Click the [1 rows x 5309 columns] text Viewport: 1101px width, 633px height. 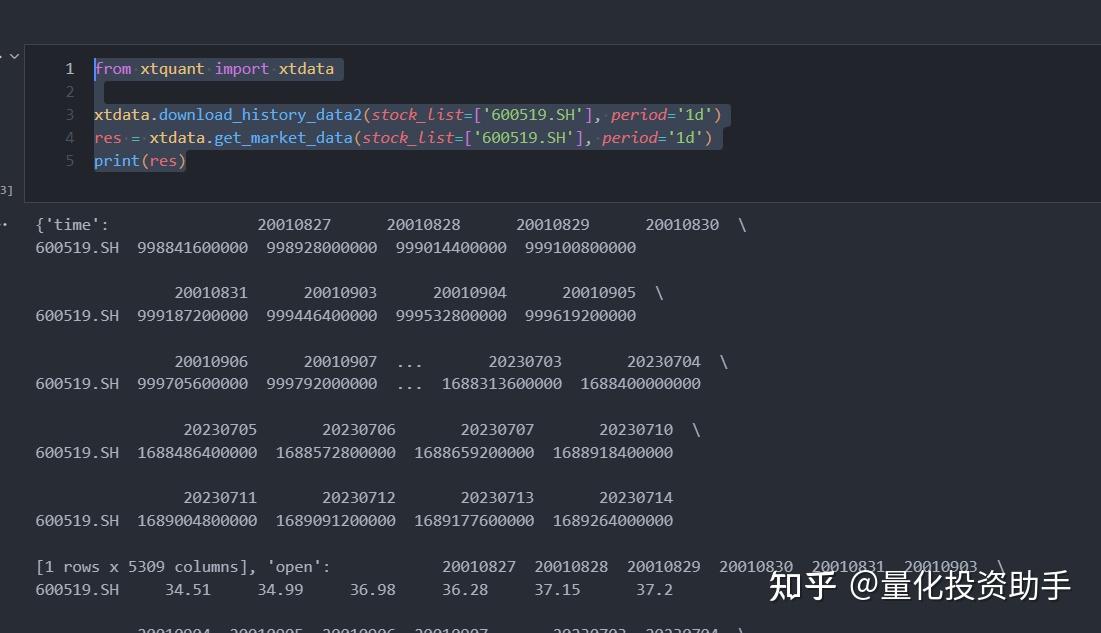pyautogui.click(x=146, y=566)
